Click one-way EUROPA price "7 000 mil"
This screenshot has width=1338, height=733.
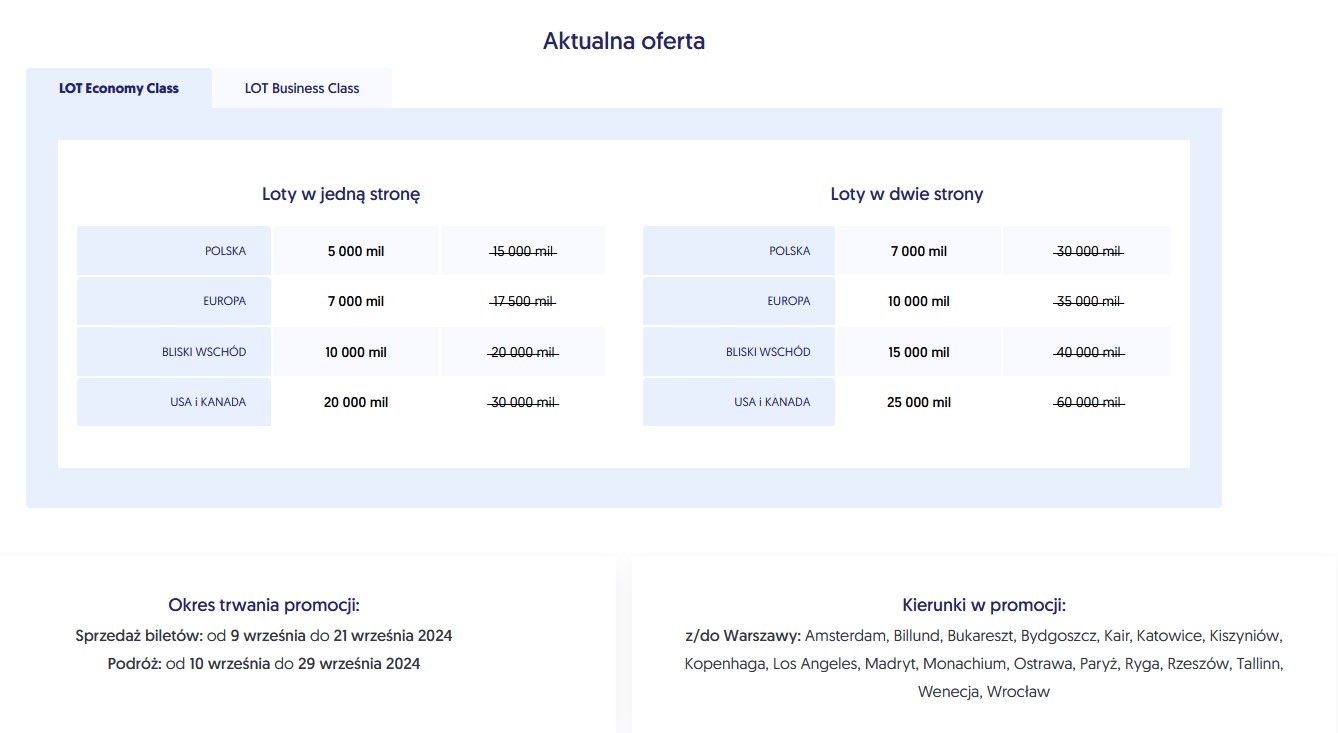click(356, 301)
